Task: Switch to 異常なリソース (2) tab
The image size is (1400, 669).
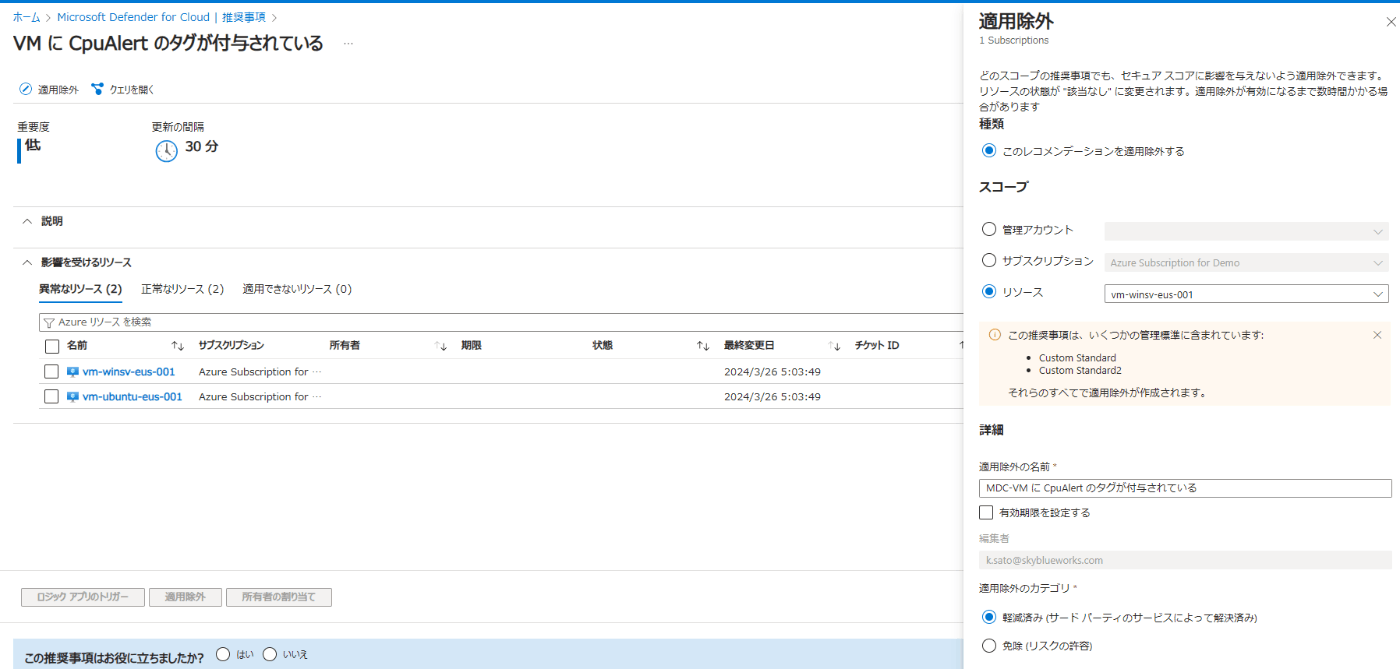Action: [x=80, y=289]
